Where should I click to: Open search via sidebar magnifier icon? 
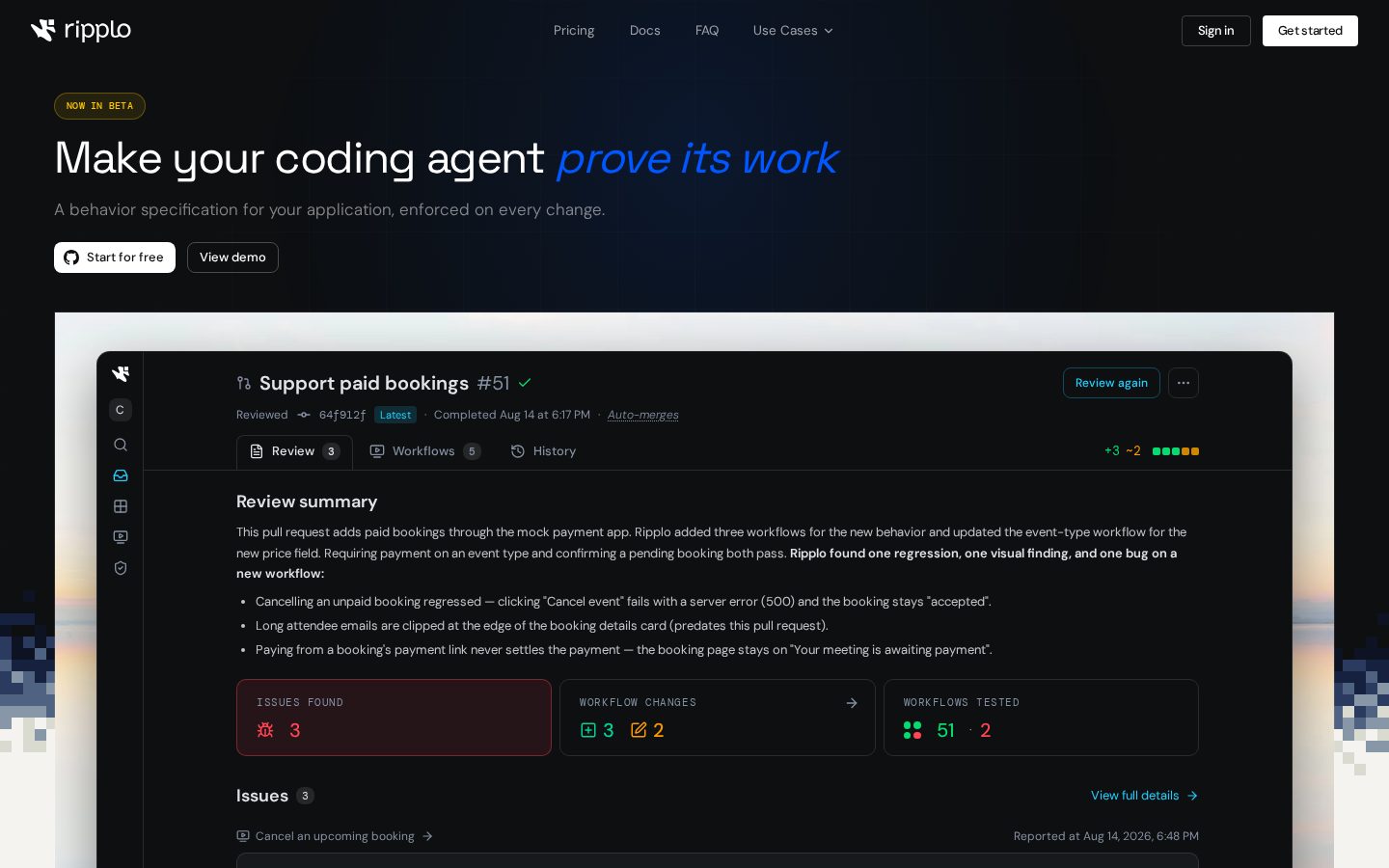coord(121,445)
